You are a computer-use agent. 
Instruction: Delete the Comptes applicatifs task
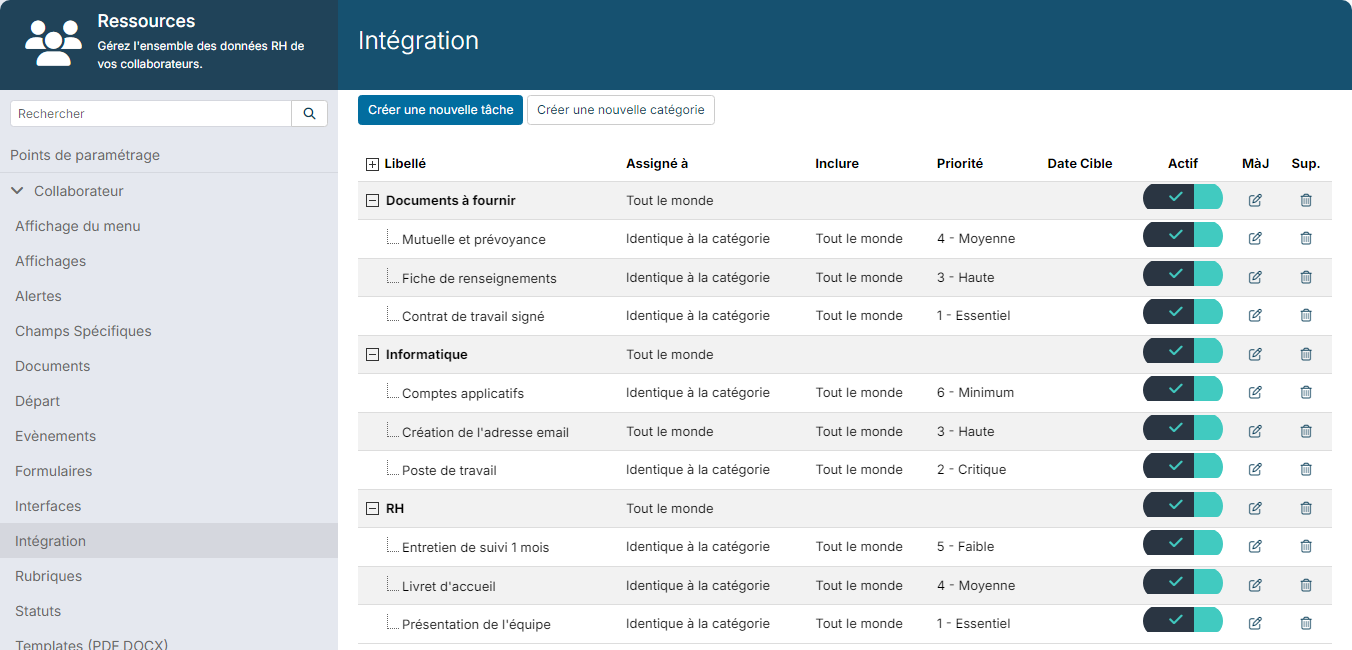point(1306,392)
